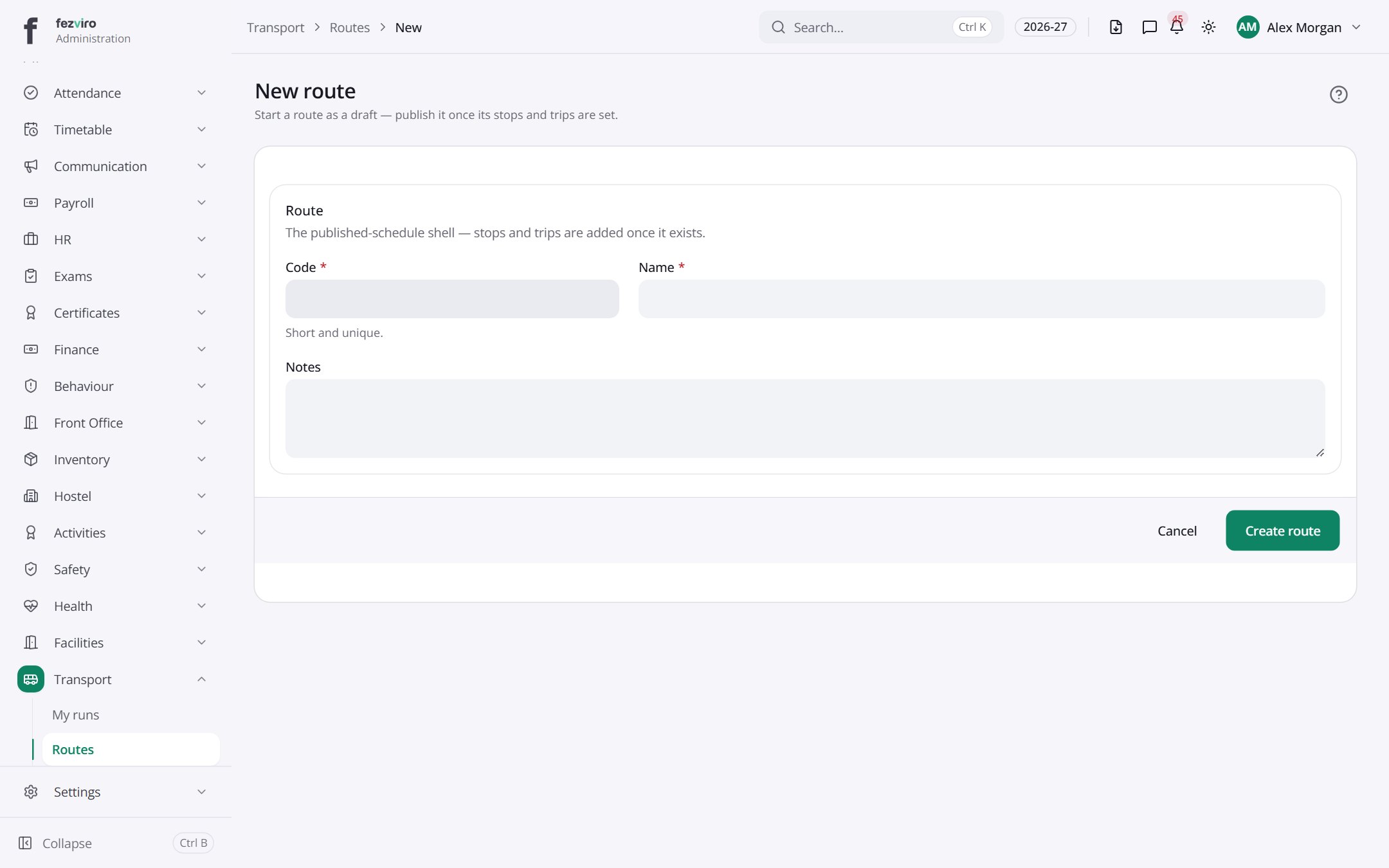Click the academic year 2026-27 badge
Screen dimensions: 1389x868
pyautogui.click(x=1045, y=27)
